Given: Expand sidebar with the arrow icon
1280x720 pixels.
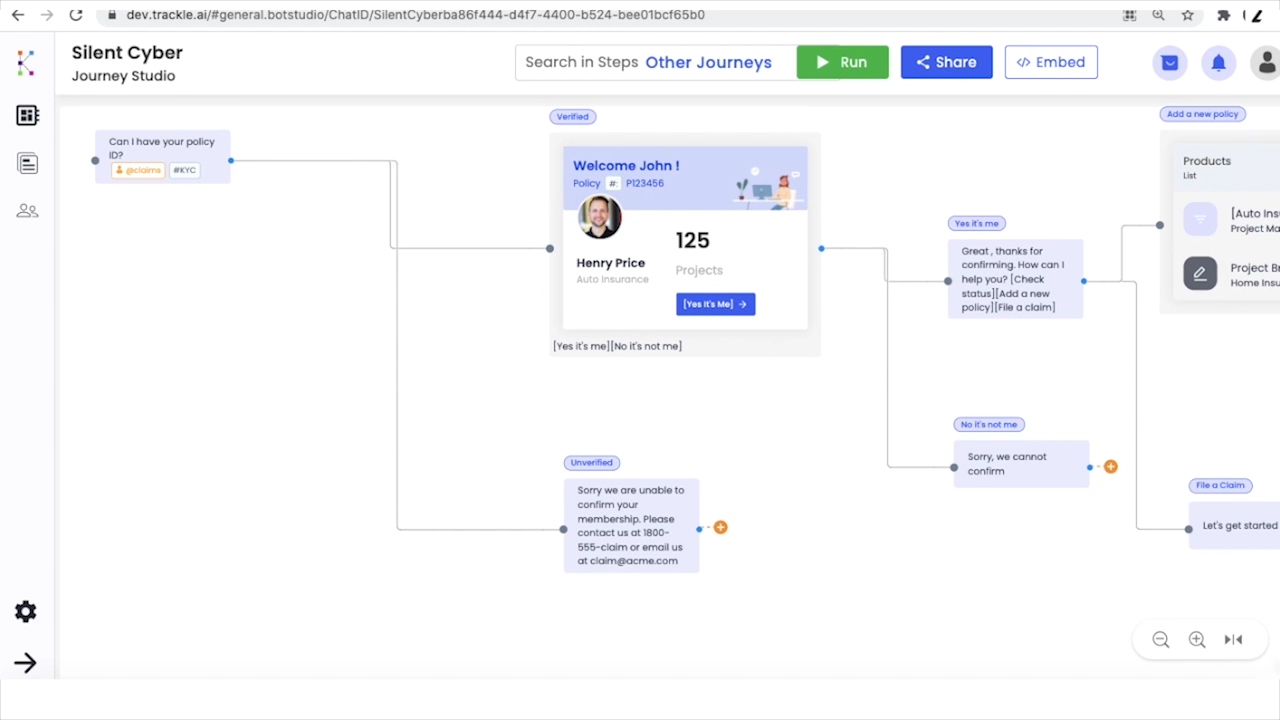Looking at the screenshot, I should tap(26, 663).
